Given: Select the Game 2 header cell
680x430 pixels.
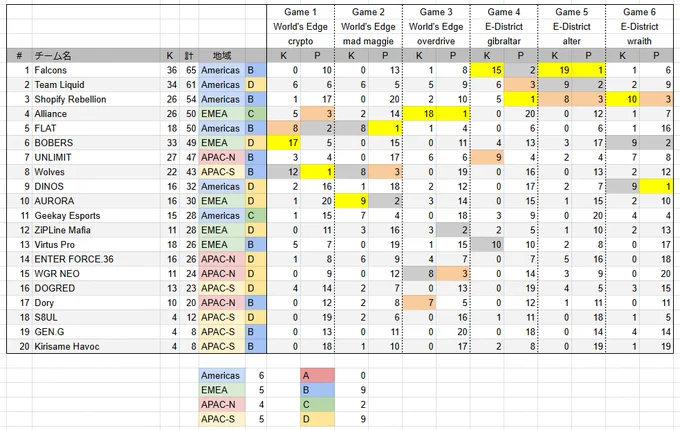Looking at the screenshot, I should 368,12.
